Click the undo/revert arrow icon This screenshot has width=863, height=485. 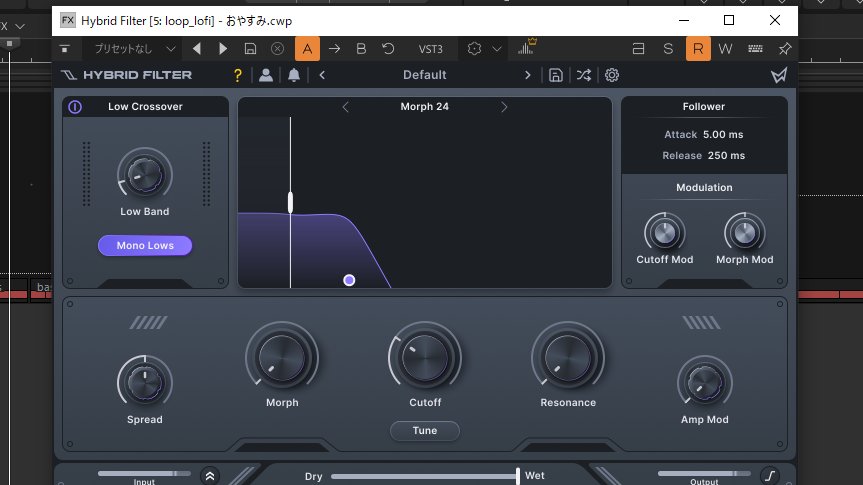(x=388, y=49)
